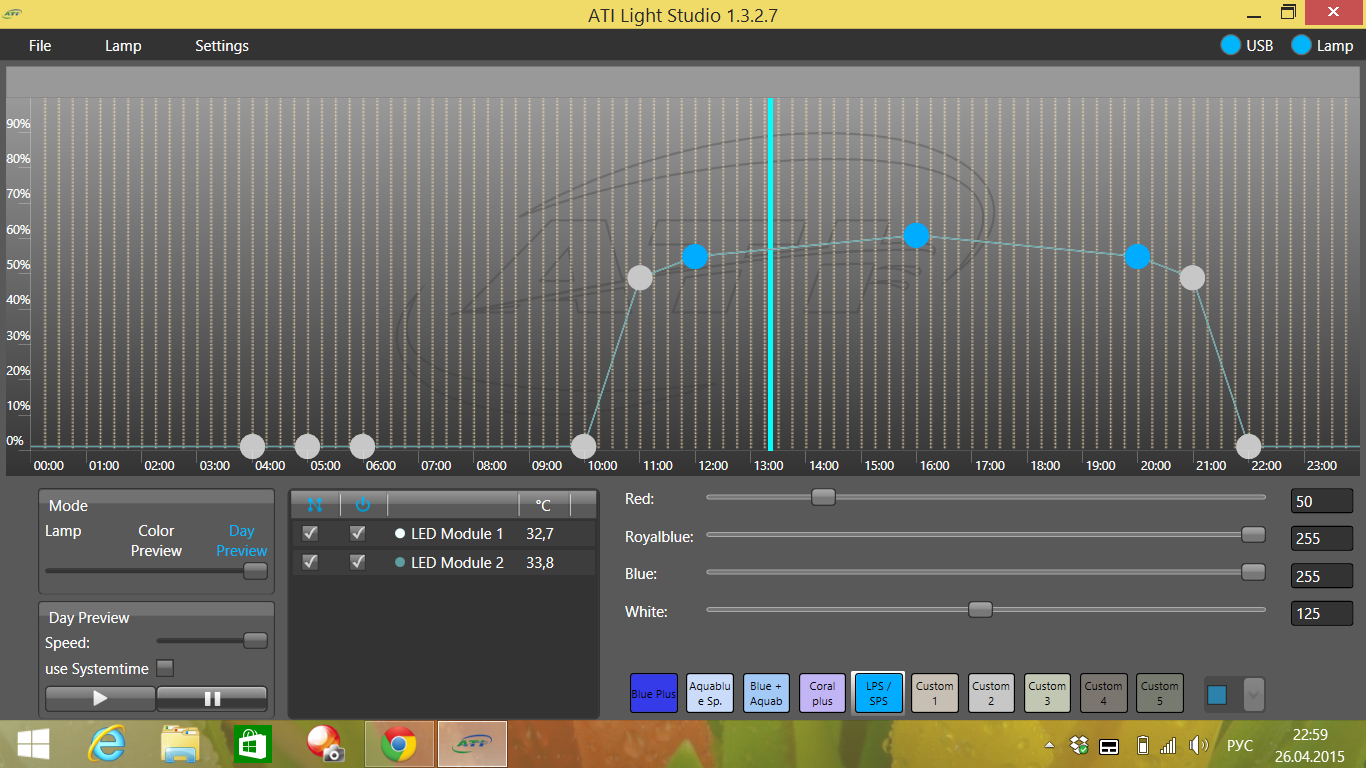This screenshot has height=768, width=1366.
Task: Show hidden system tray icons
Action: pos(1049,746)
